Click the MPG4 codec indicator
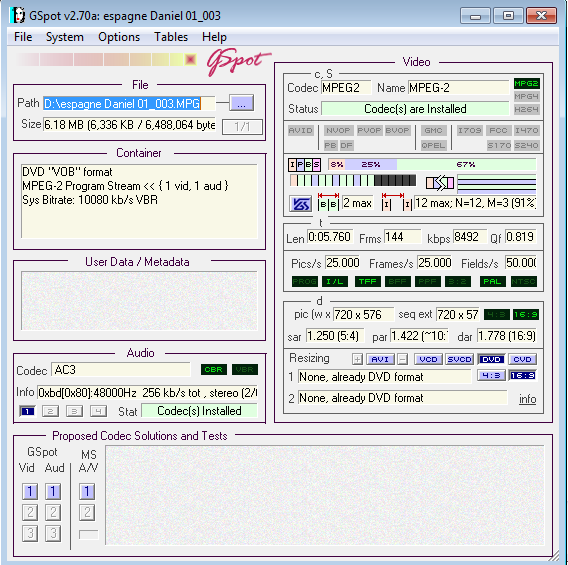 [x=527, y=97]
